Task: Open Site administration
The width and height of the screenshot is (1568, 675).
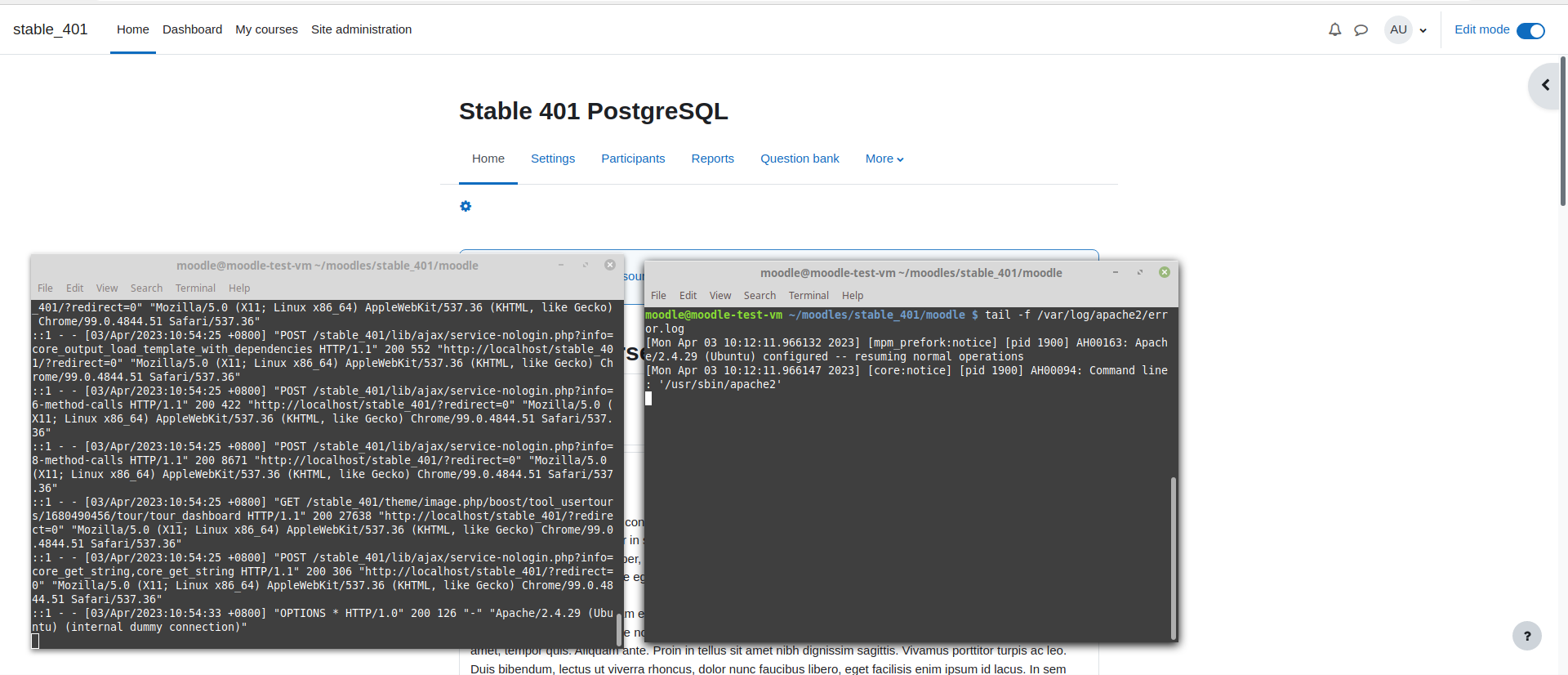Action: [361, 29]
